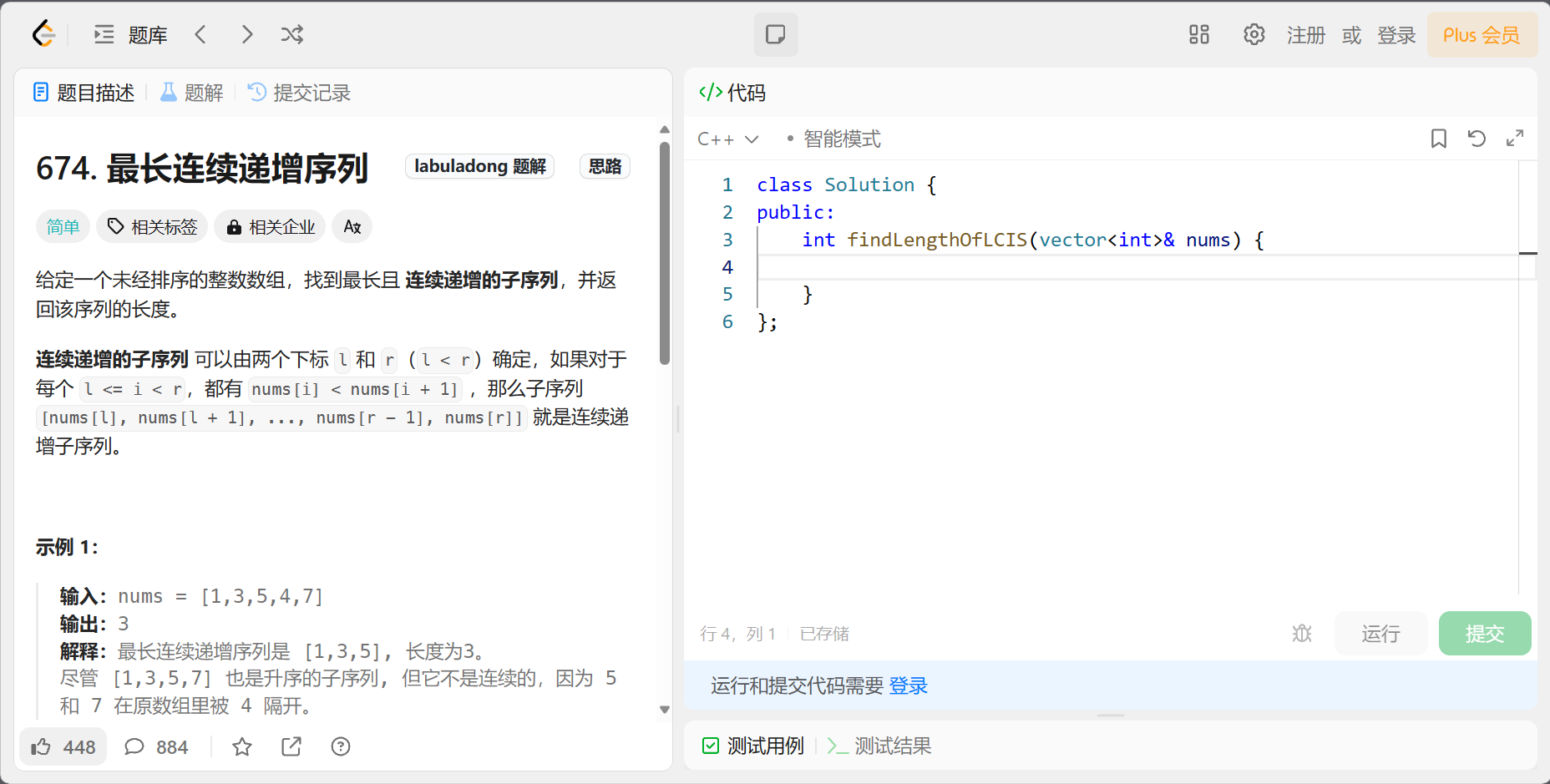
Task: Click the '行 4, 列 1' status text
Action: (738, 634)
